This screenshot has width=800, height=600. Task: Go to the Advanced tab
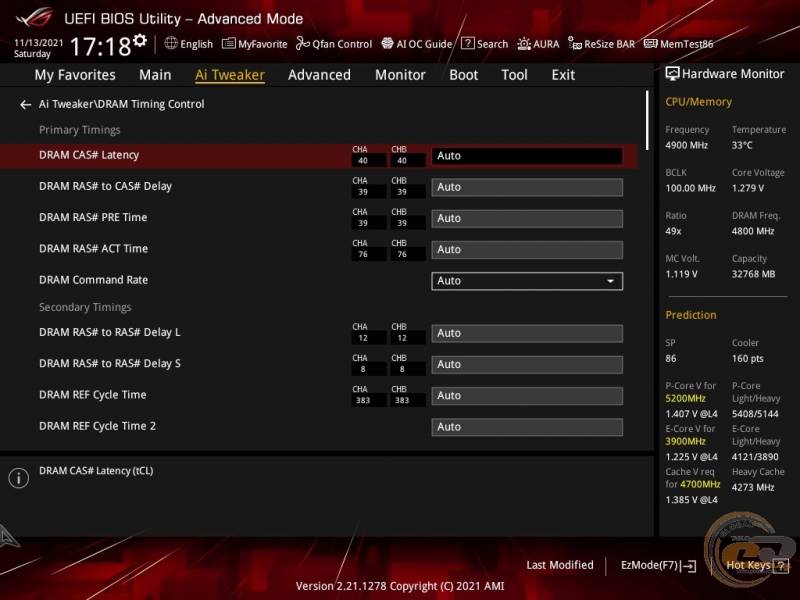click(x=319, y=75)
